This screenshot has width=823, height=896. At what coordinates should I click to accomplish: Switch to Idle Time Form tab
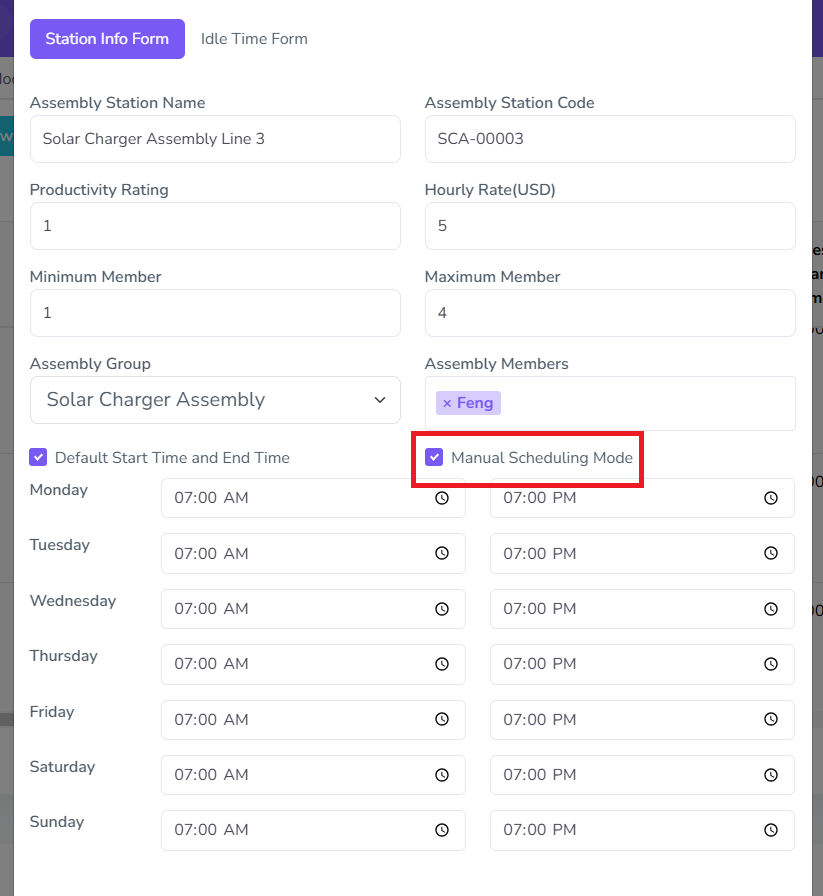tap(254, 39)
